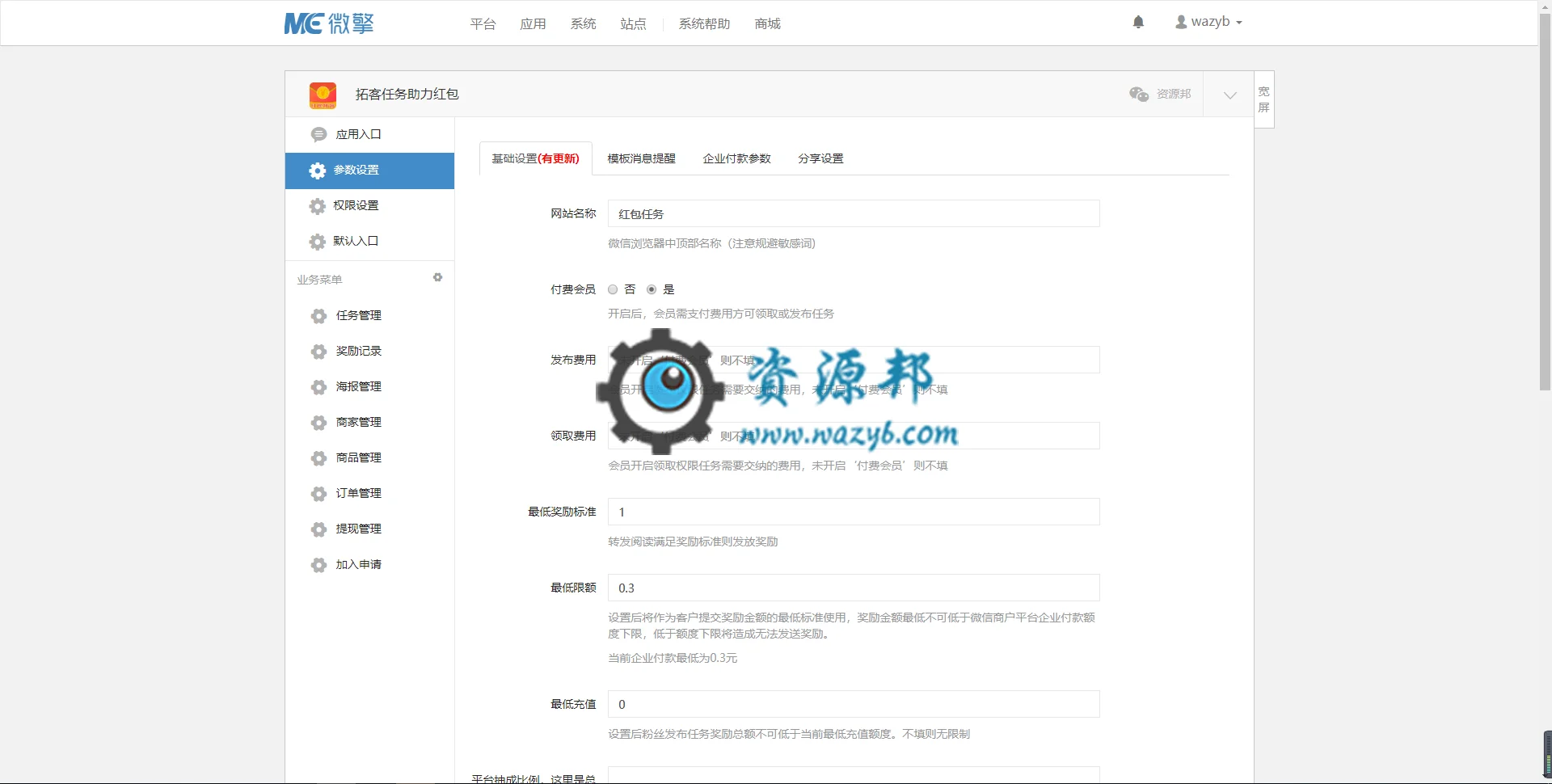This screenshot has width=1552, height=784.
Task: Click the page vertical scrollbar
Action: (1545, 202)
